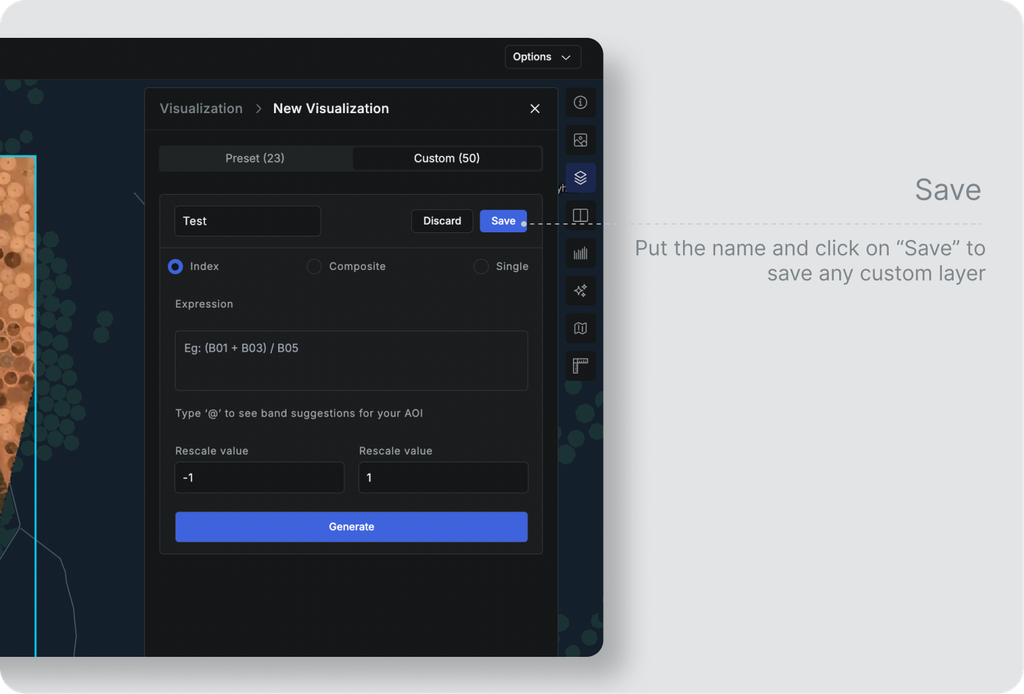Open the split compare view icon
Viewport: 1024px width, 694px height.
click(x=580, y=215)
